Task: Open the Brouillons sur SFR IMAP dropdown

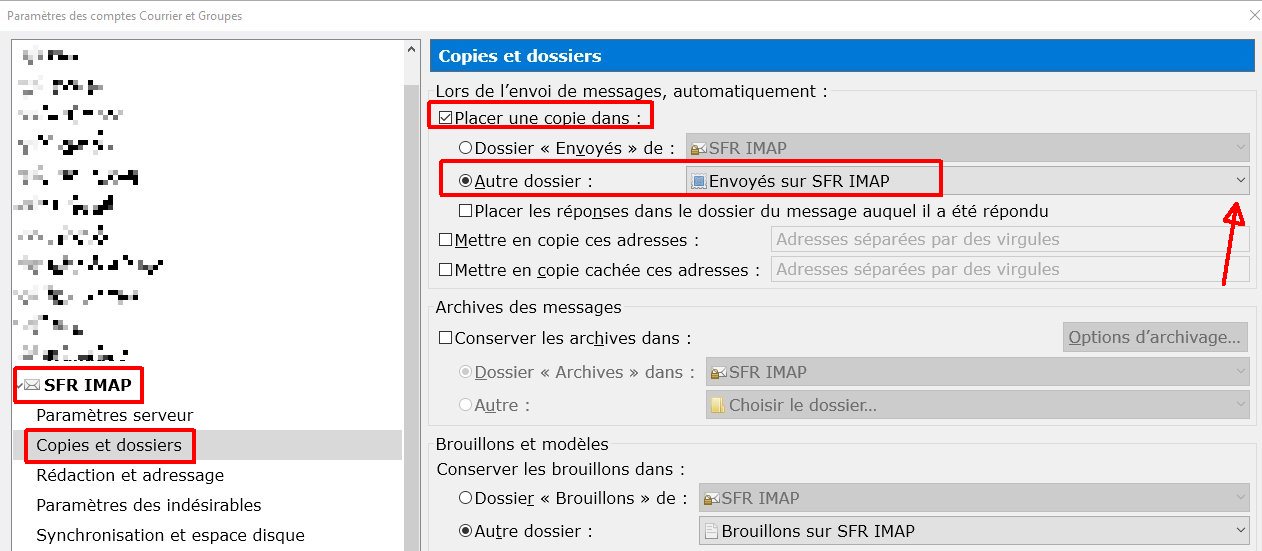Action: [1240, 531]
